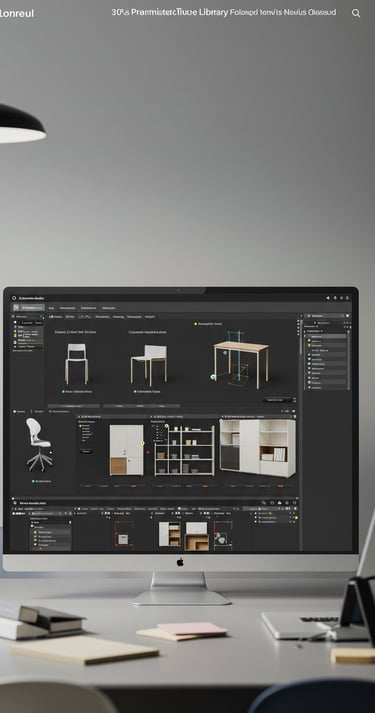
Task: Click the small dark button in wardrobe options panel
Action: [x=86, y=451]
